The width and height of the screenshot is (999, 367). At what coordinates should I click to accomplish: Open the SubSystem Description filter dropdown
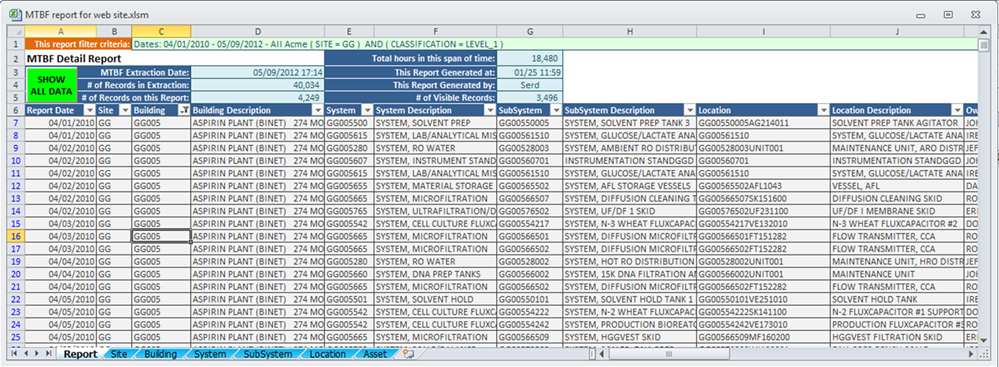[x=690, y=110]
